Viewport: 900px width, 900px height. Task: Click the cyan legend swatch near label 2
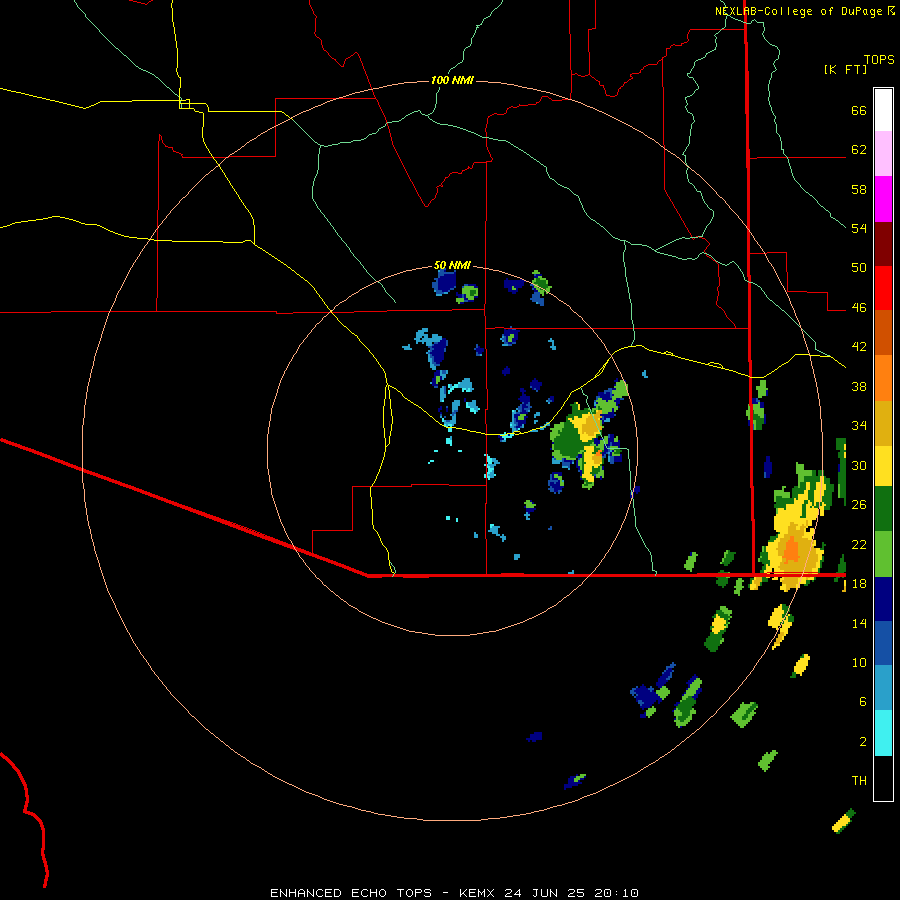pyautogui.click(x=883, y=733)
